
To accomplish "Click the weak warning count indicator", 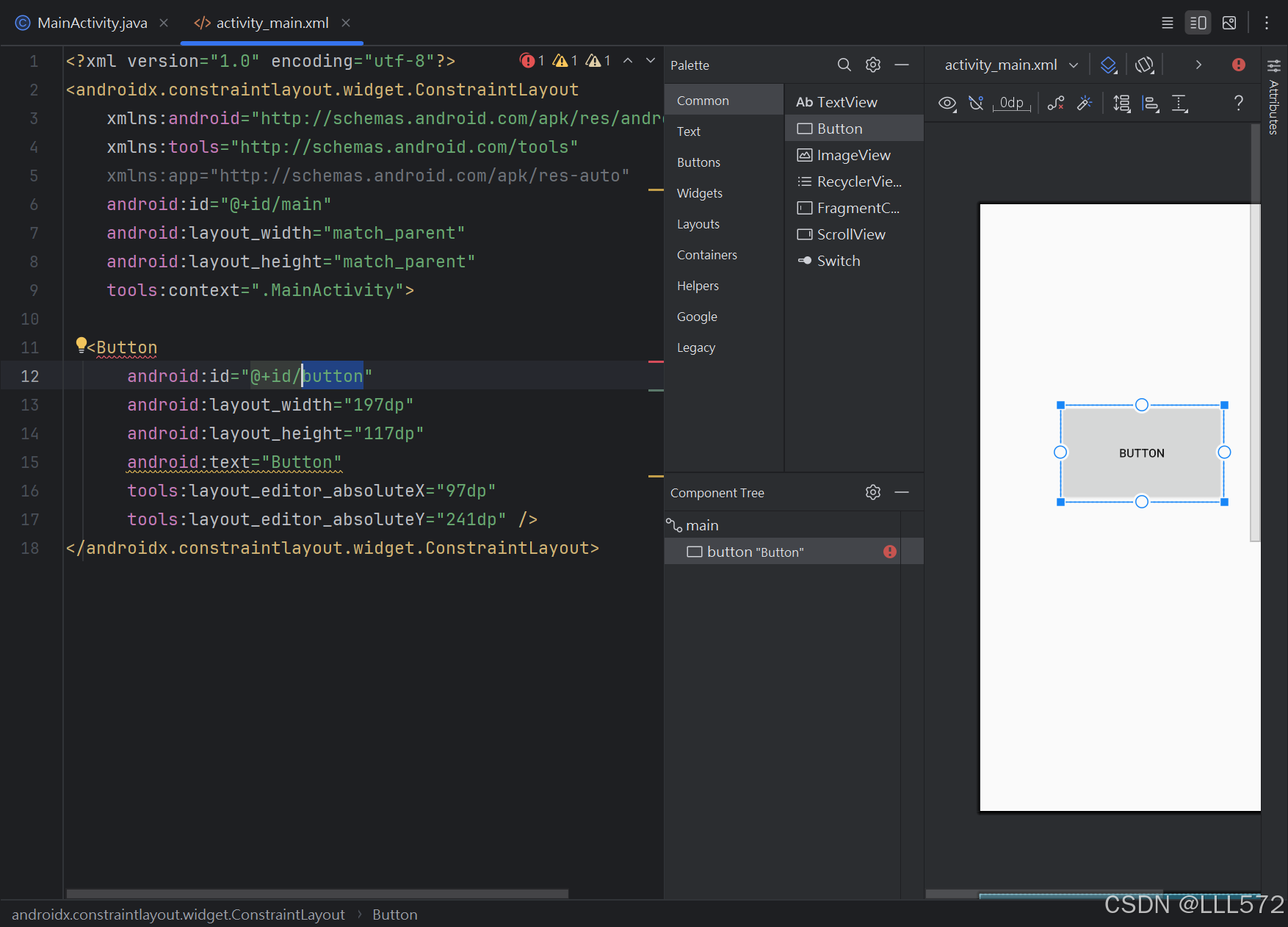I will click(598, 60).
